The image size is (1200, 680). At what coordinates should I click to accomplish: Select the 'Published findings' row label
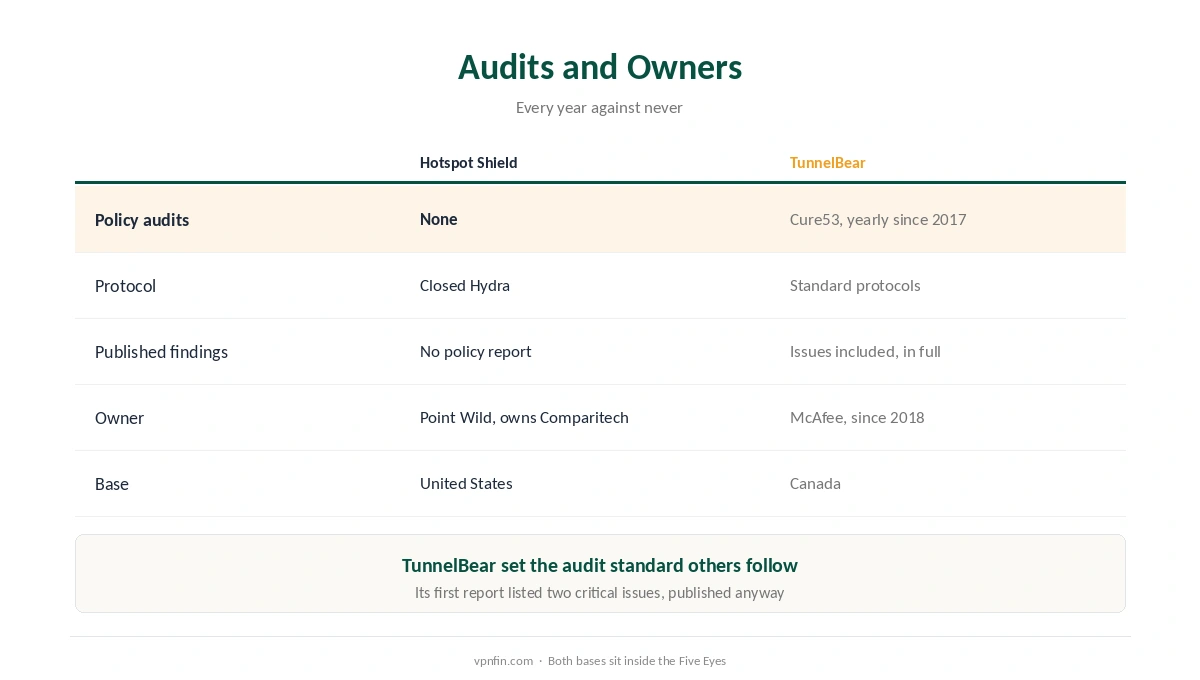point(161,352)
